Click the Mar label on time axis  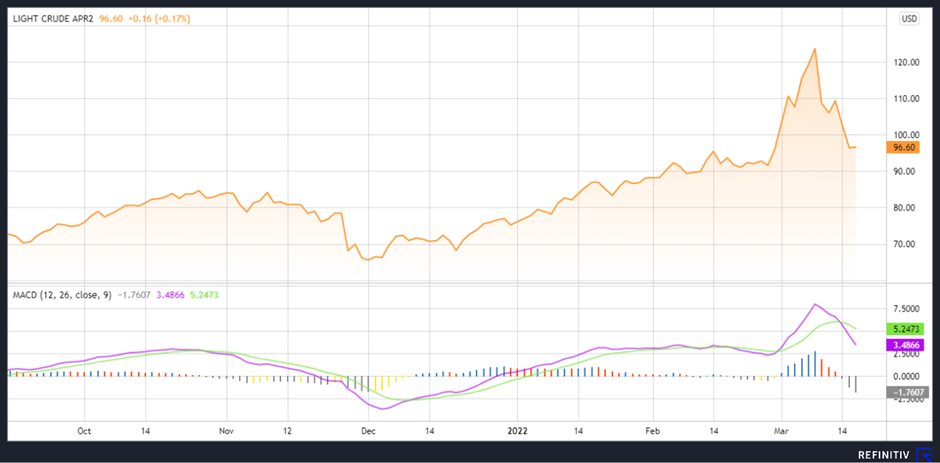pyautogui.click(x=781, y=431)
